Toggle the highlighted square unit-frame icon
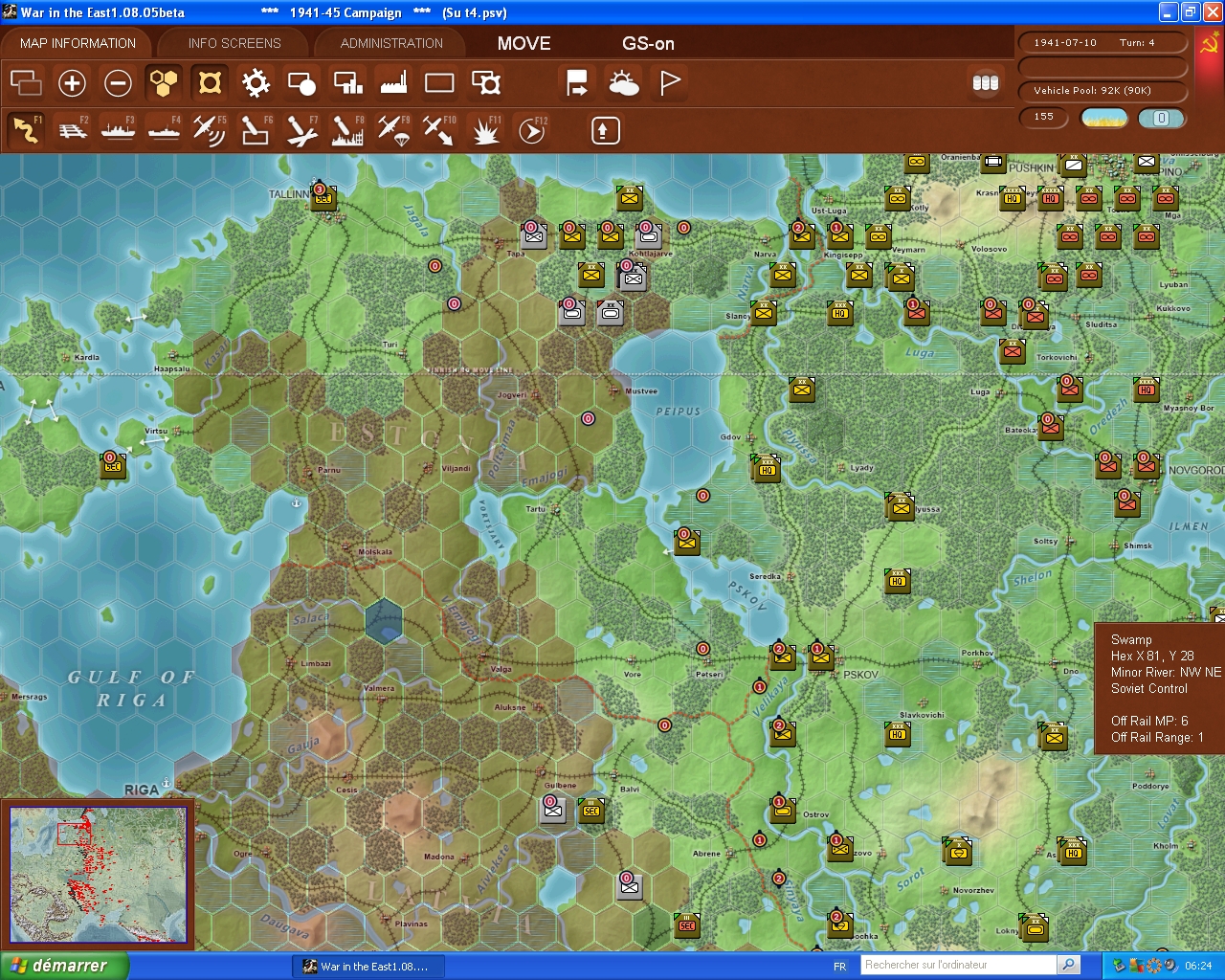This screenshot has height=980, width=1225. (x=210, y=83)
